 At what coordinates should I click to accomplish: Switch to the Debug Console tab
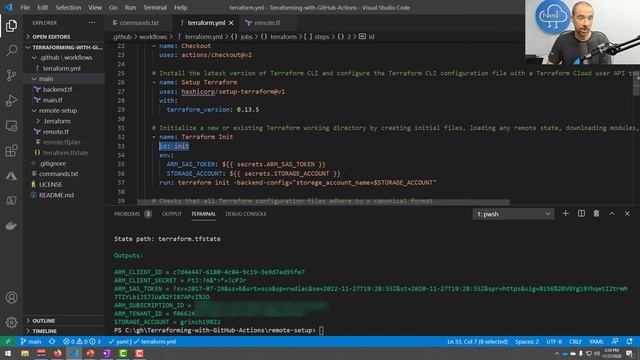(x=246, y=214)
